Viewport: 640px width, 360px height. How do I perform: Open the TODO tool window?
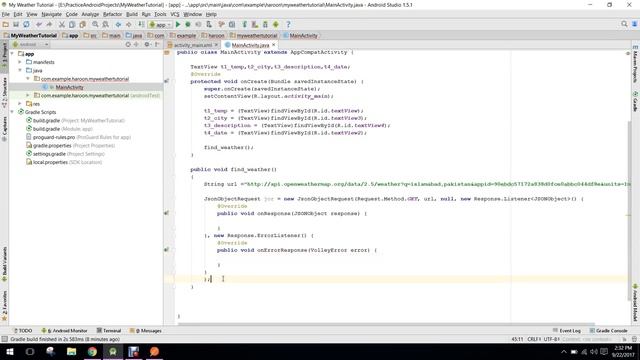pos(22,331)
